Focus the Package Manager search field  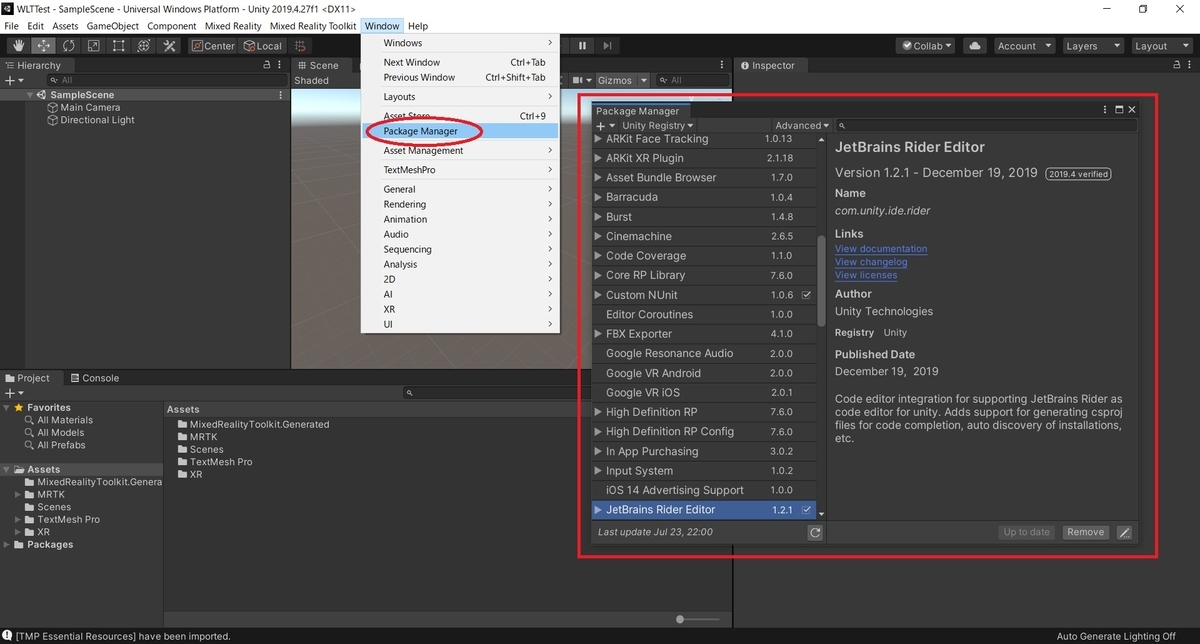pos(987,126)
